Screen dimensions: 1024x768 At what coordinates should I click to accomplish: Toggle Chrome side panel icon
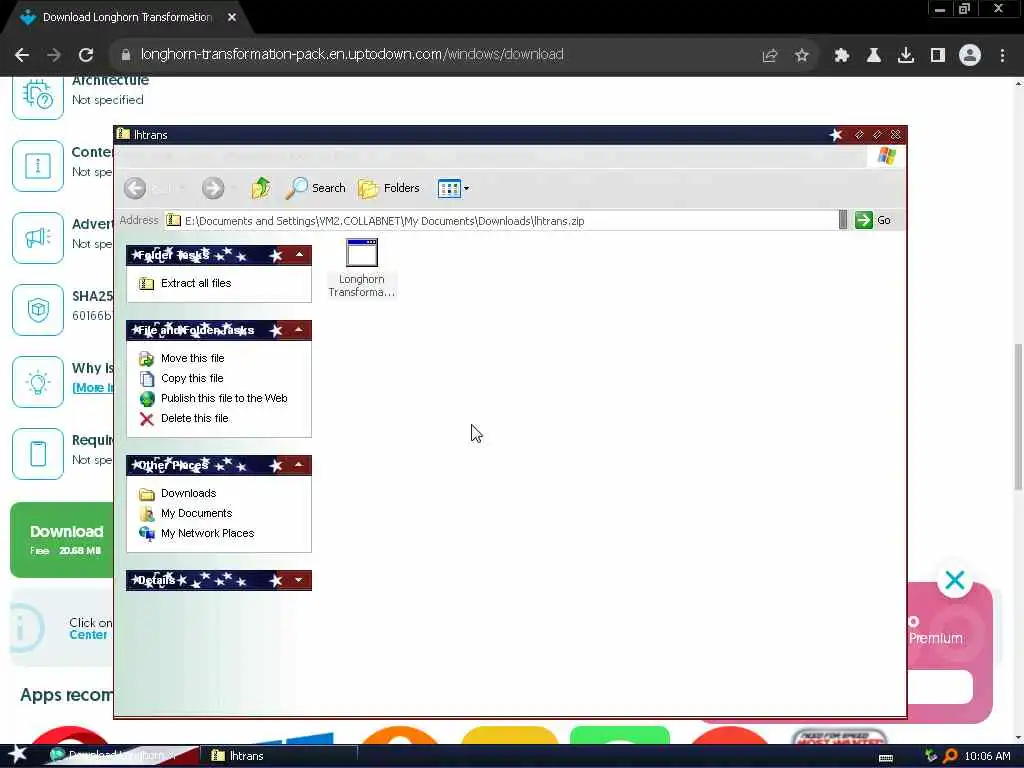point(938,56)
